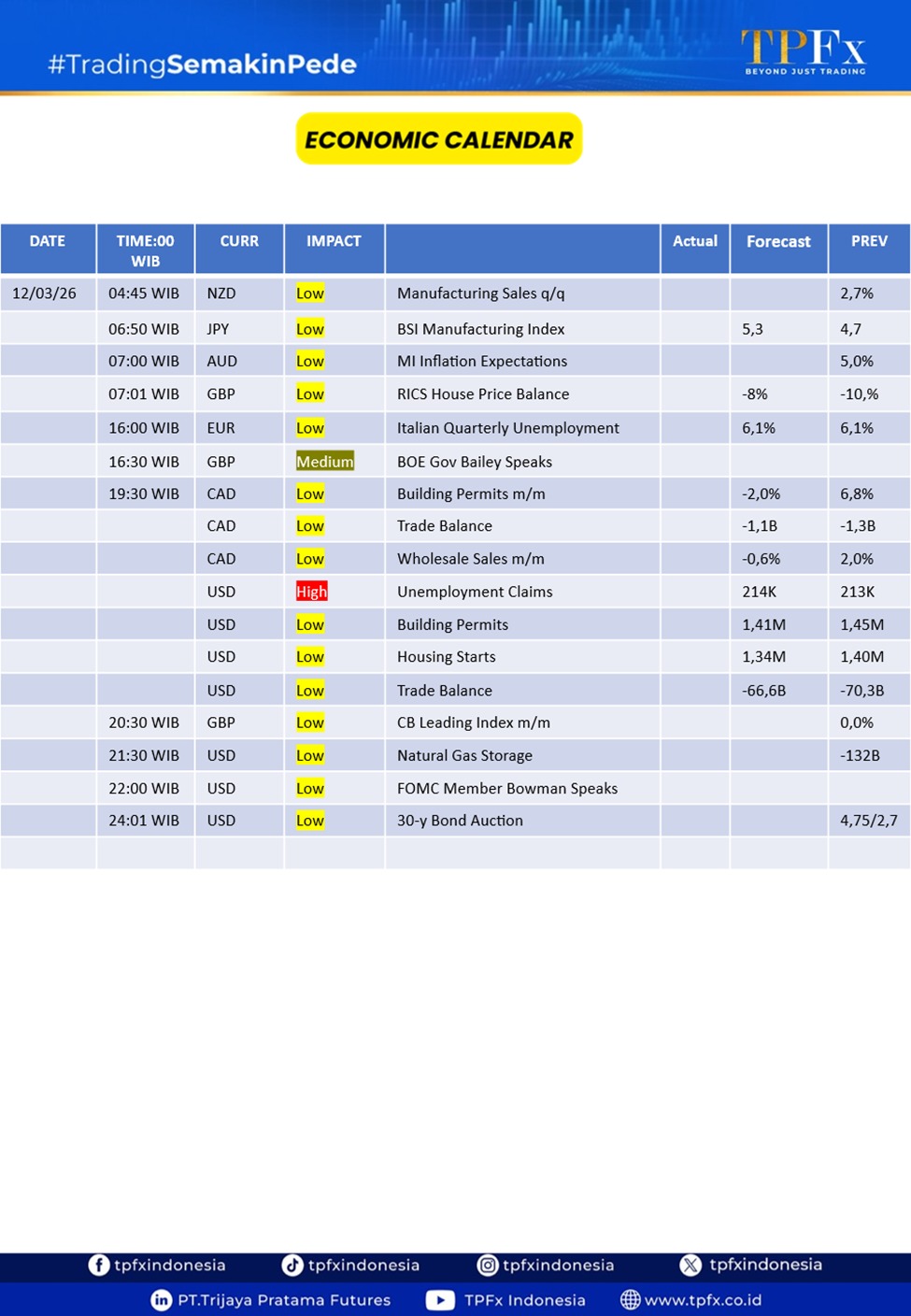Select the red High impact label

pos(311,592)
